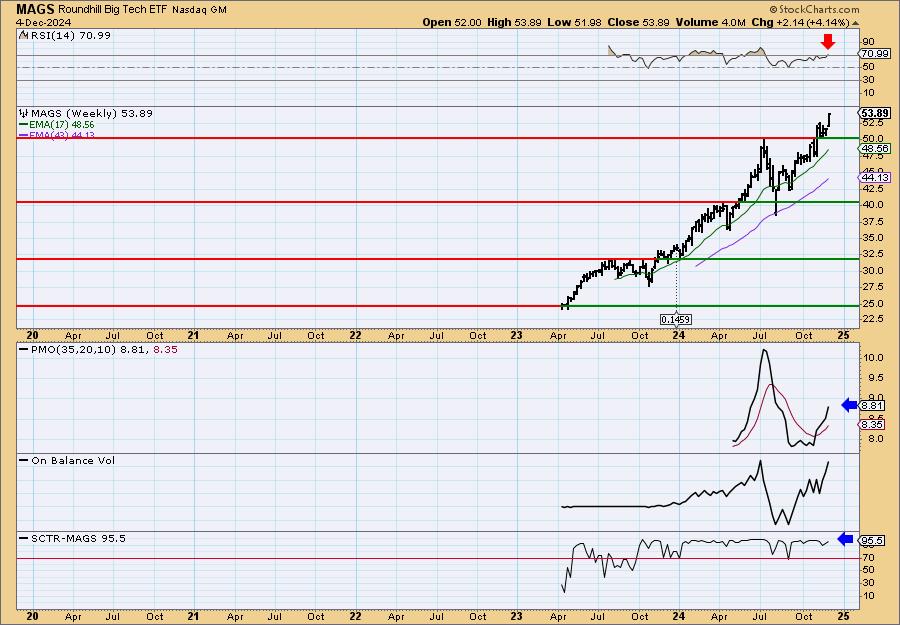The width and height of the screenshot is (900, 625).
Task: Click the purple EMA(43) legend line swatch
Action: click(x=24, y=135)
